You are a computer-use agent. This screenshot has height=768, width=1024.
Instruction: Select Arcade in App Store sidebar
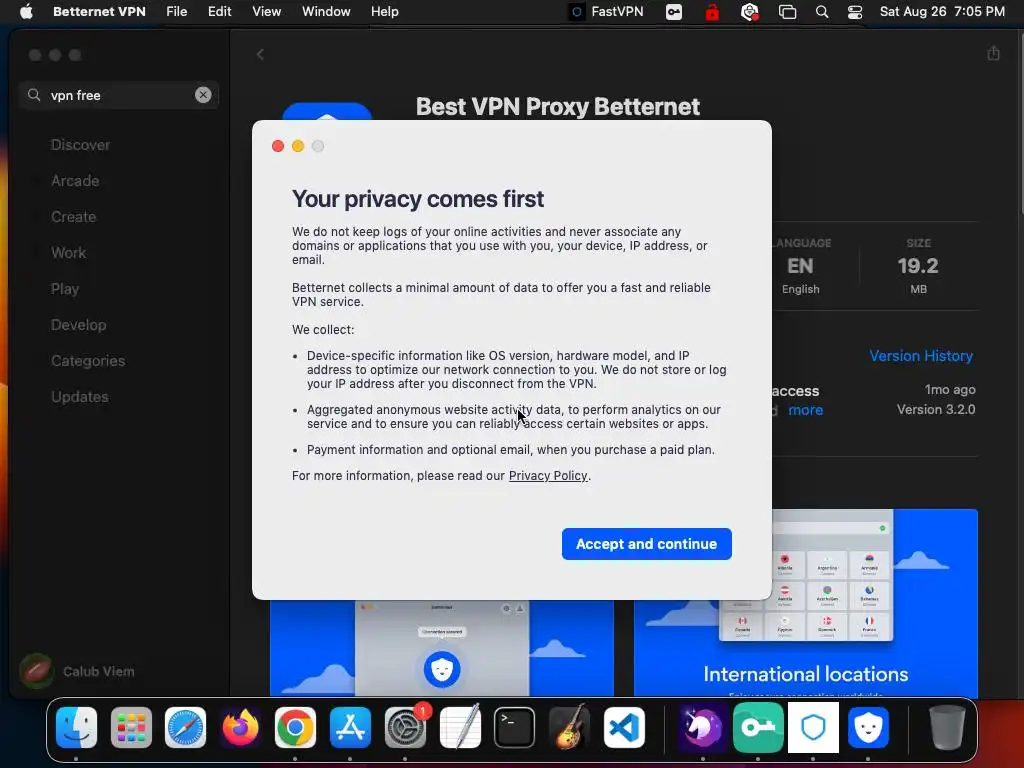click(x=75, y=181)
